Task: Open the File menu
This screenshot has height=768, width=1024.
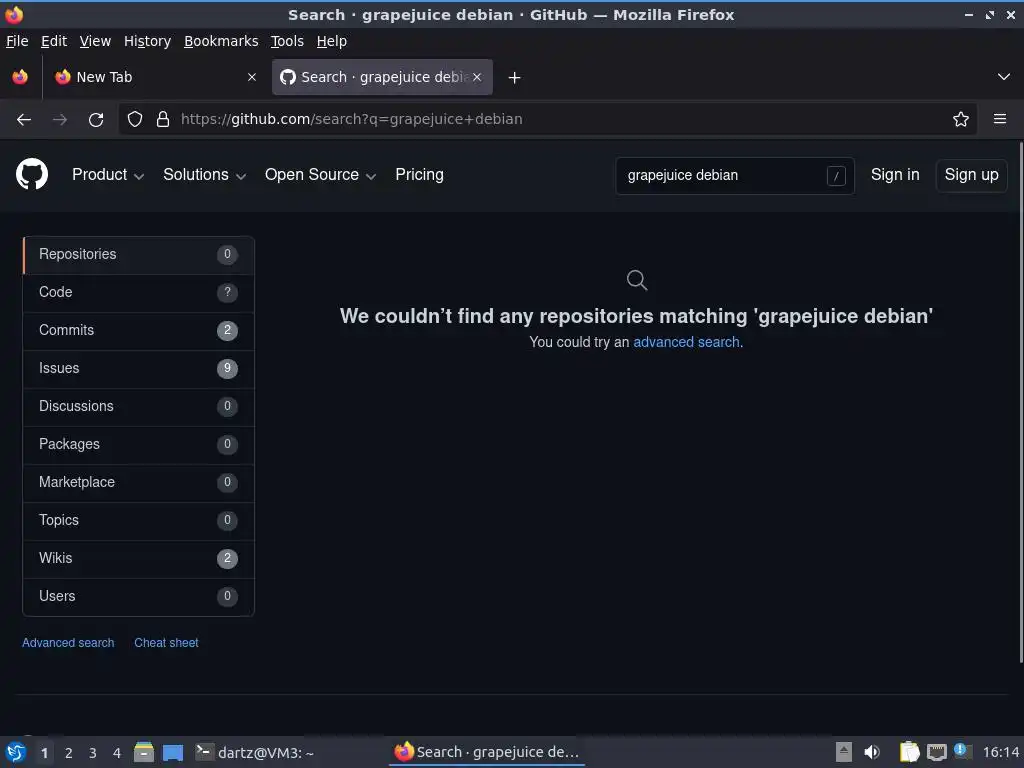Action: pos(17,41)
